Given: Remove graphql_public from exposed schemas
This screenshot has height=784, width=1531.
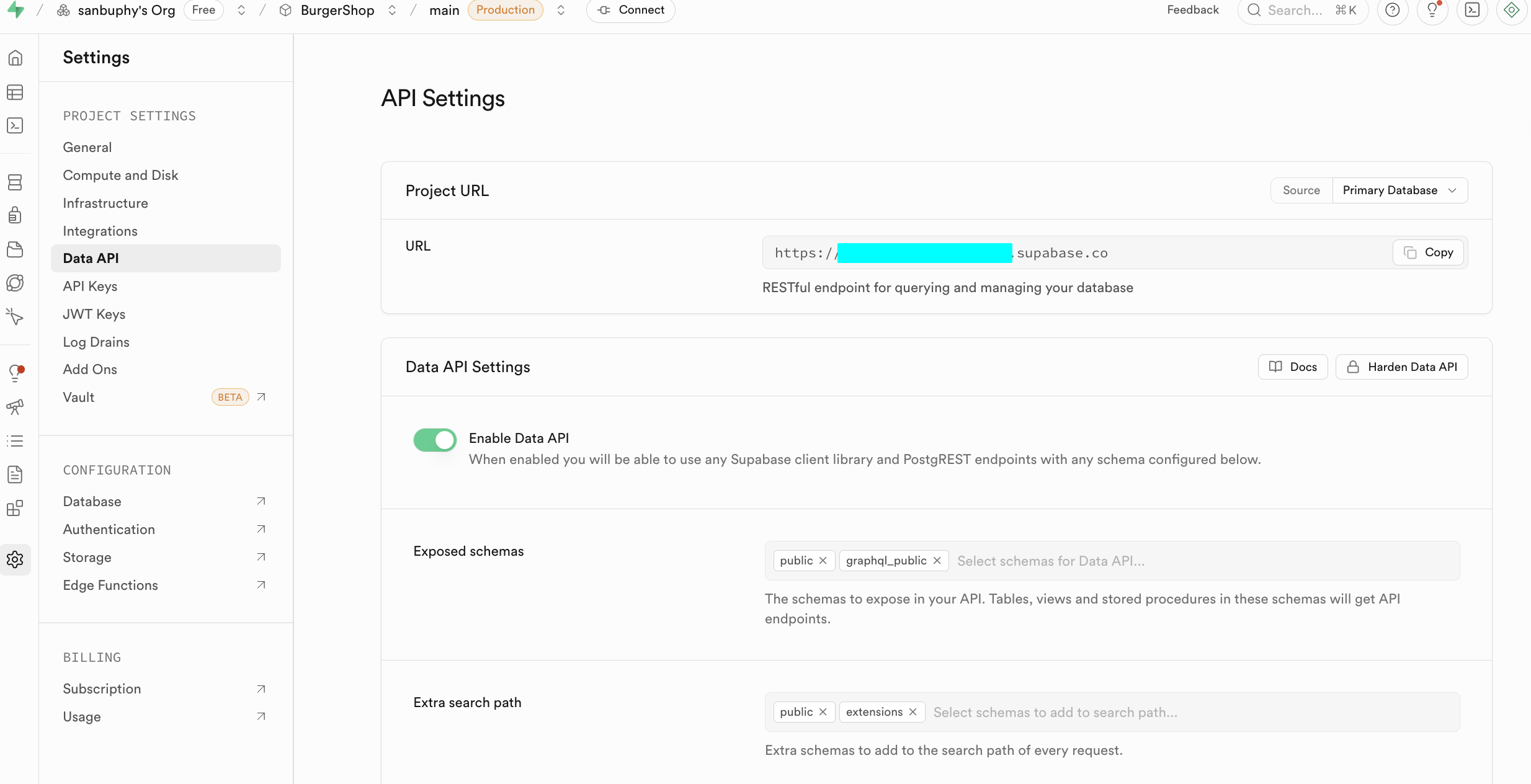Looking at the screenshot, I should coord(937,561).
